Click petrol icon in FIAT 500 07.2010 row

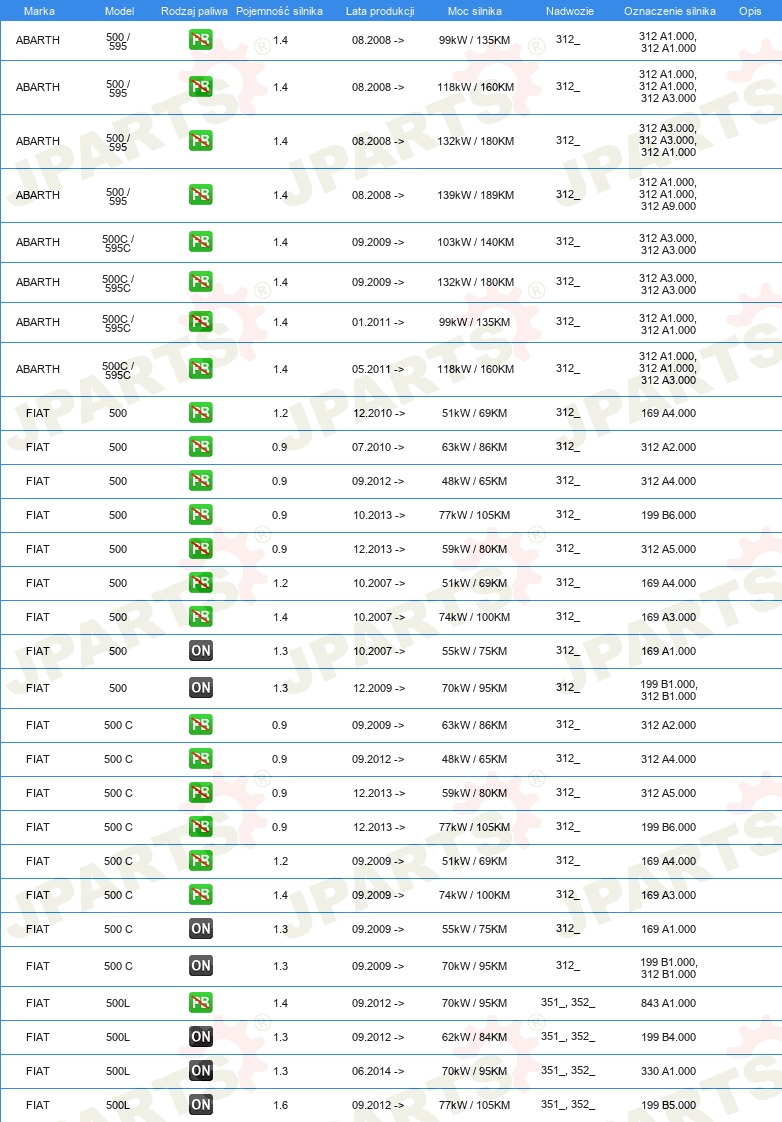201,447
